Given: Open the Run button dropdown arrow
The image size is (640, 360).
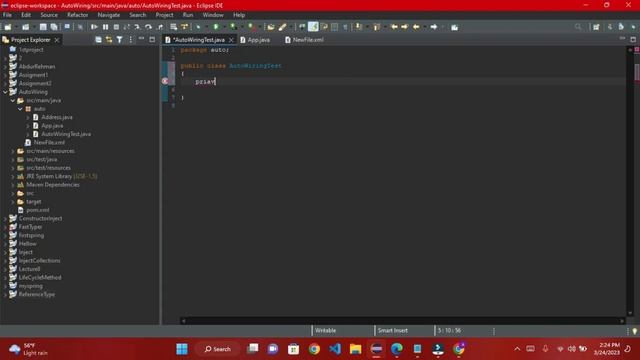Looking at the screenshot, I should (x=223, y=27).
